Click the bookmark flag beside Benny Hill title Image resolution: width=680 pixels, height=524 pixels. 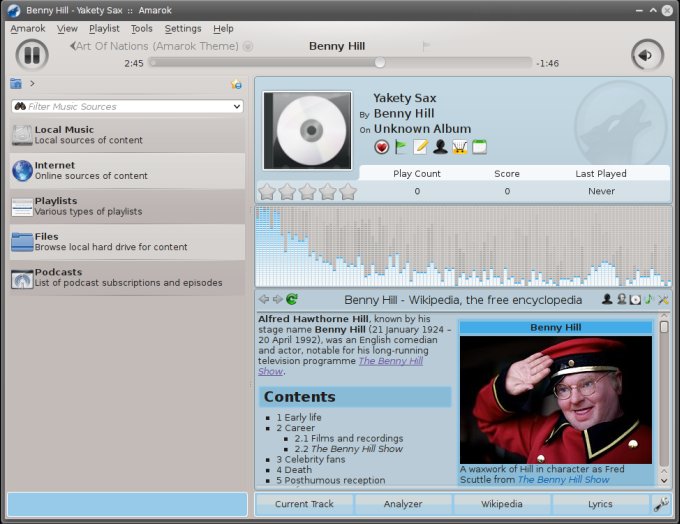tap(426, 46)
